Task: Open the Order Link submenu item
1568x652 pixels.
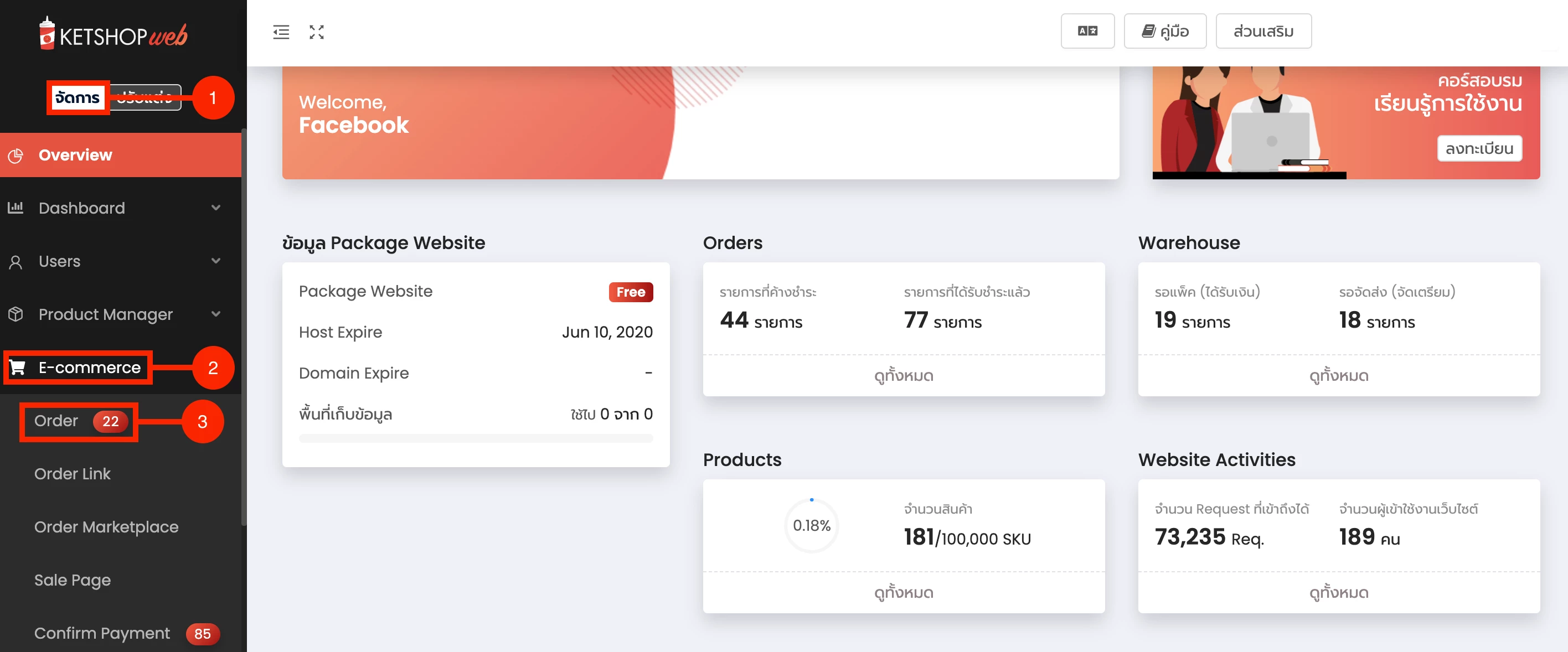Action: pyautogui.click(x=121, y=474)
